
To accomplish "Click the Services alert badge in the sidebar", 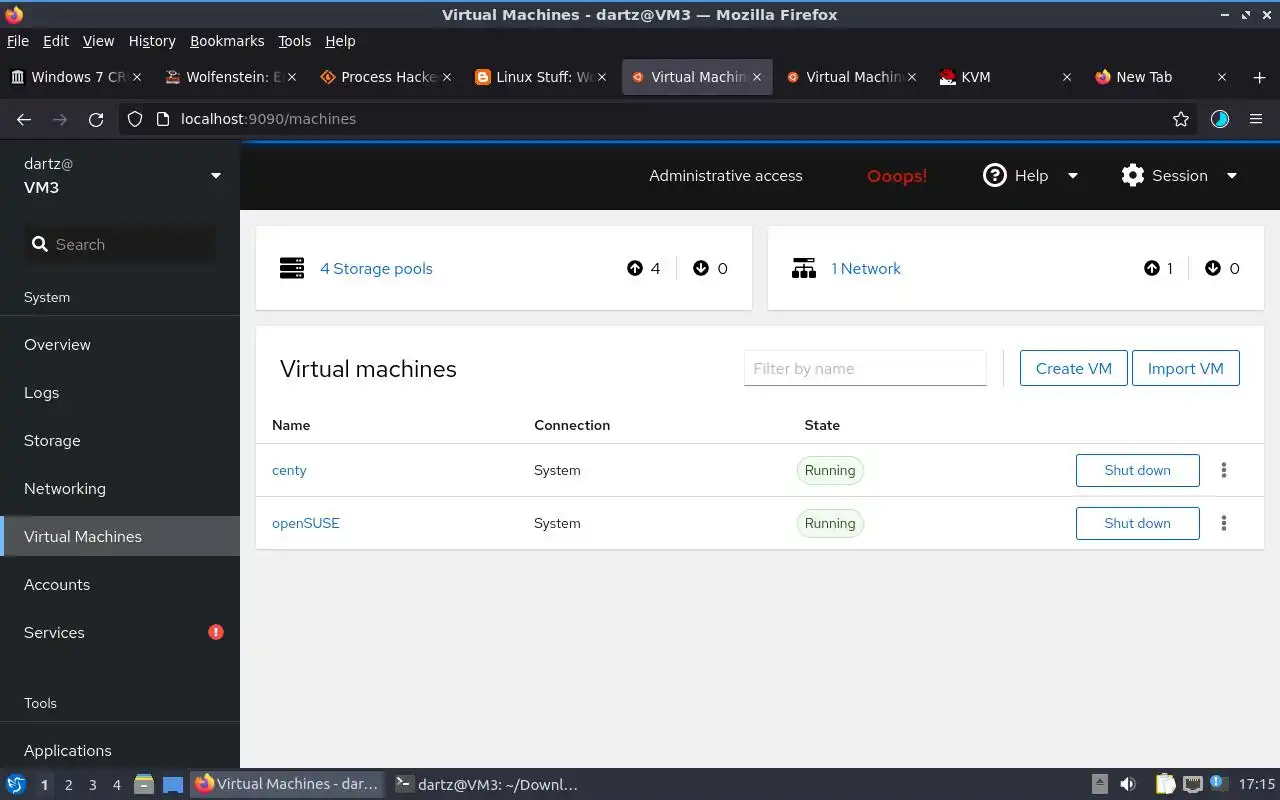I will tap(216, 632).
